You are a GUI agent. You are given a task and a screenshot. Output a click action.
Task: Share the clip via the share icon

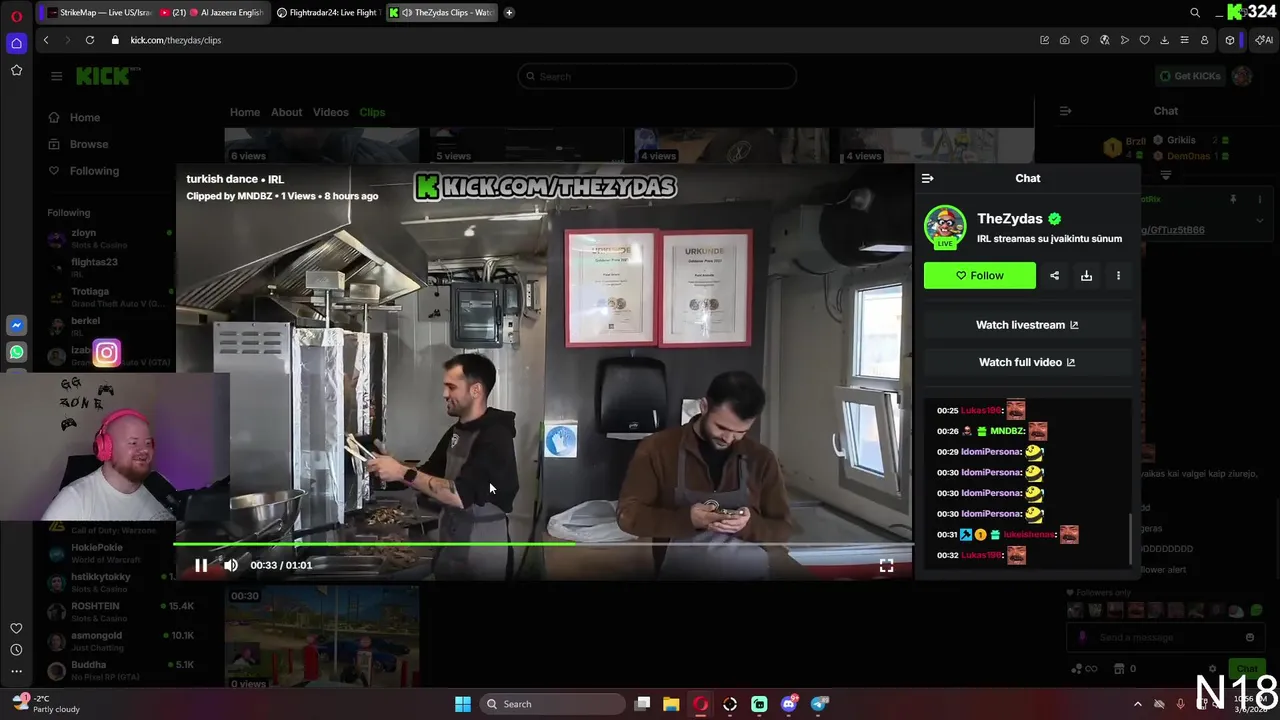[1054, 276]
